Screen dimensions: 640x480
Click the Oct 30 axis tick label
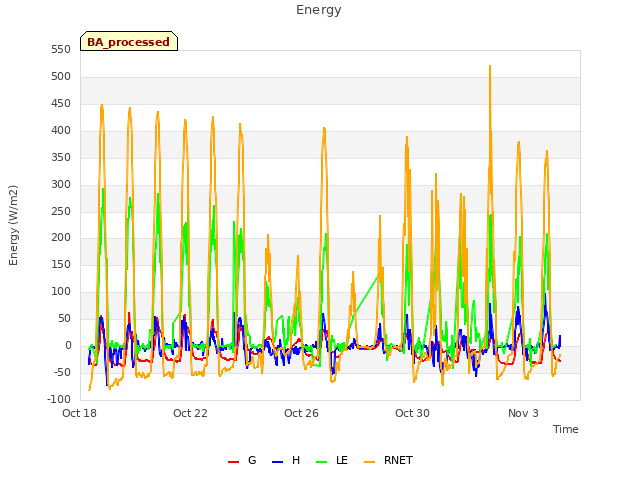pos(412,413)
